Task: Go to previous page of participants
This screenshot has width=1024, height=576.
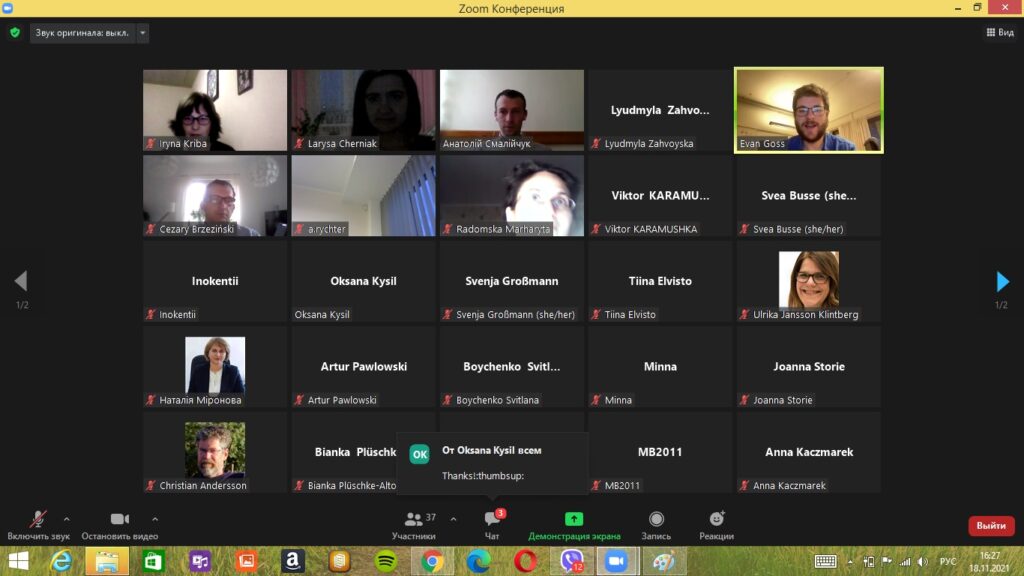Action: point(21,282)
